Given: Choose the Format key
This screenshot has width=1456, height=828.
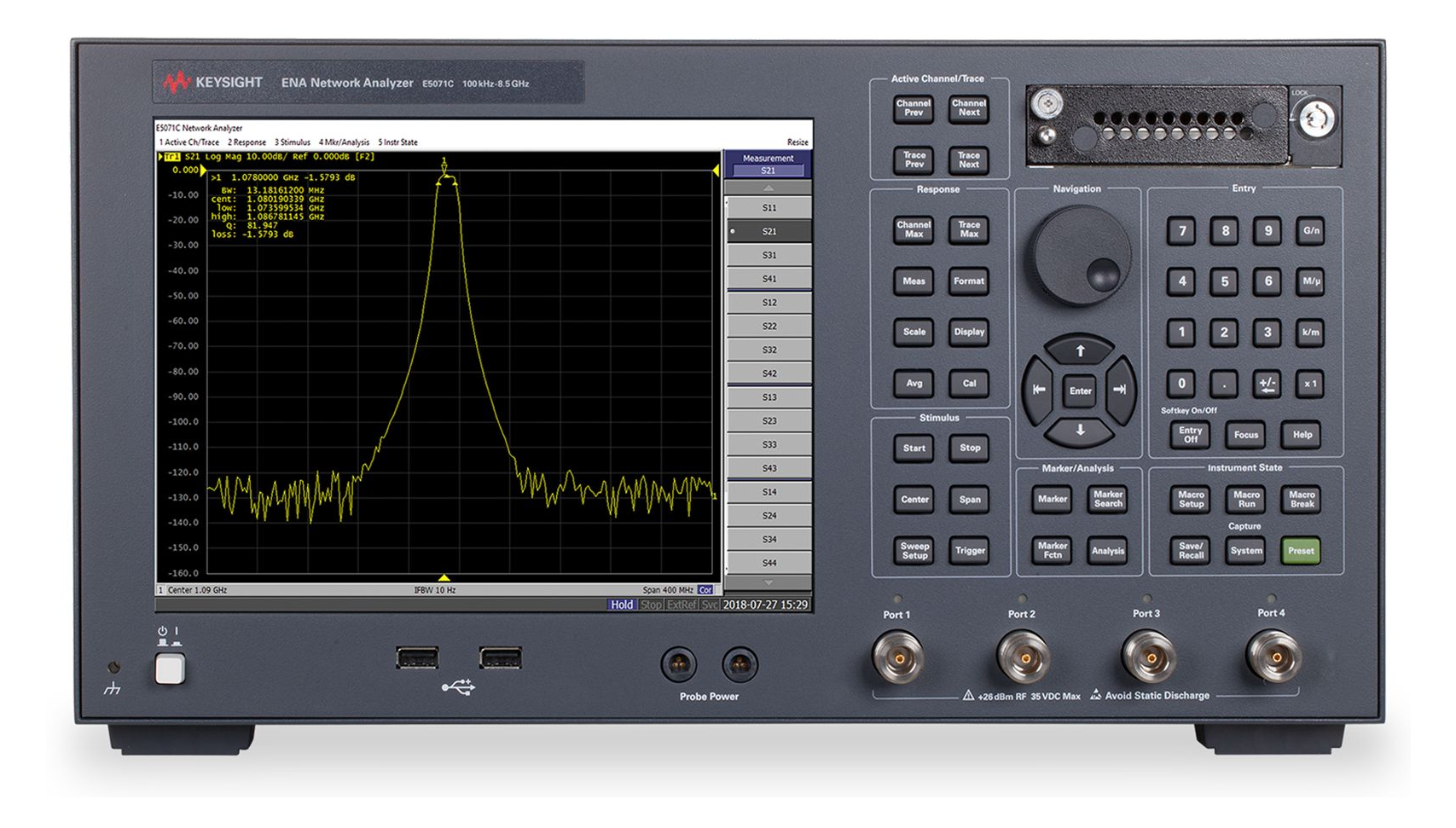Looking at the screenshot, I should pyautogui.click(x=969, y=281).
